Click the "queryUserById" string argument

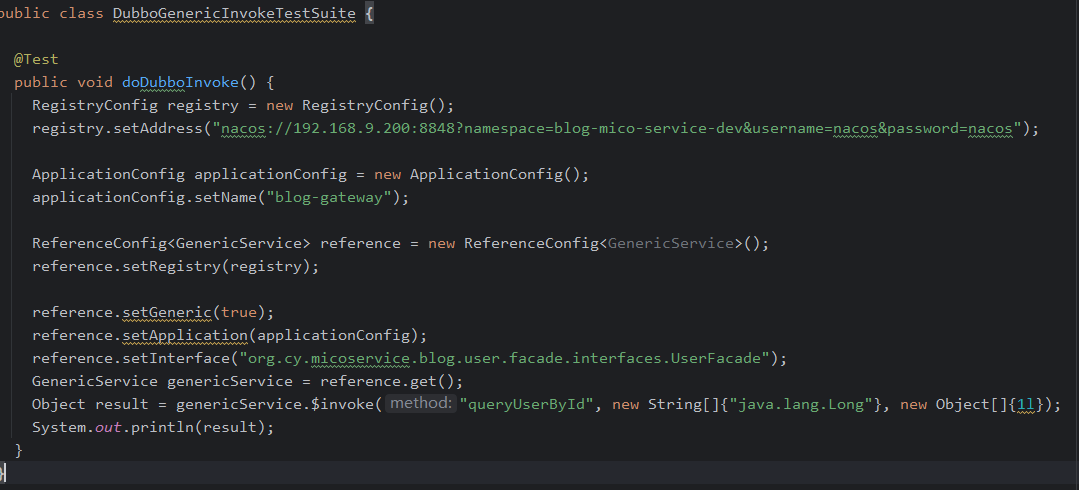point(526,404)
